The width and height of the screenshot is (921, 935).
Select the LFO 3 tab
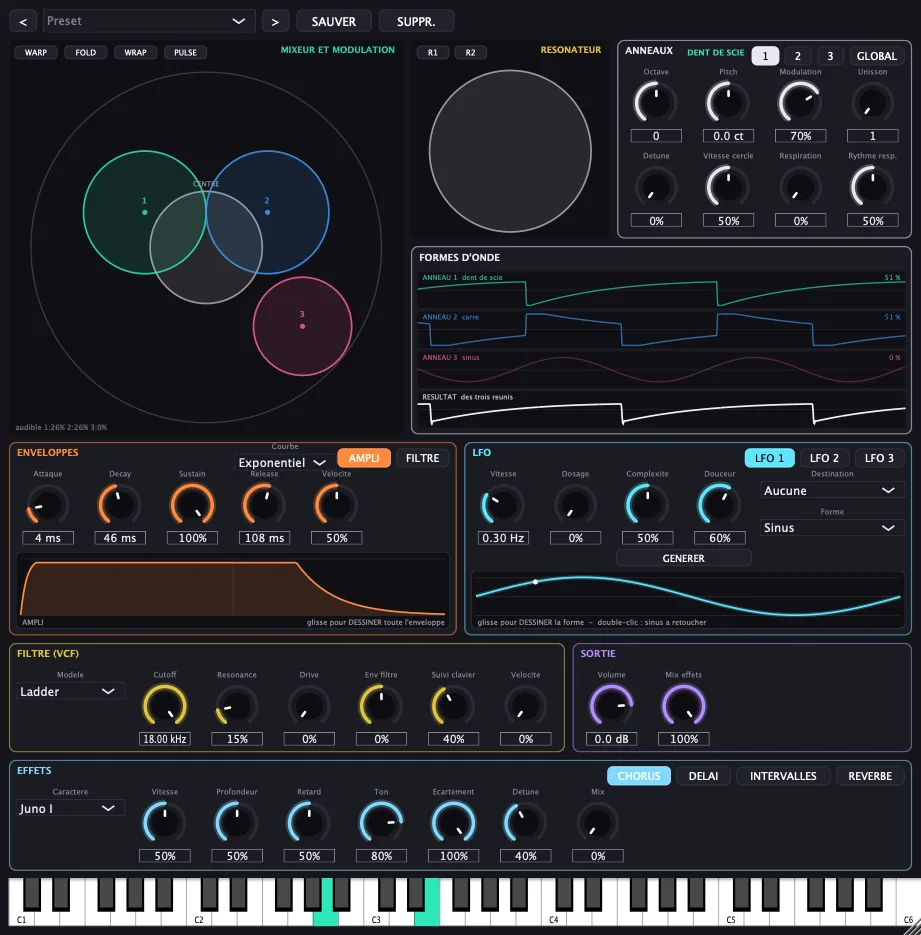[879, 458]
